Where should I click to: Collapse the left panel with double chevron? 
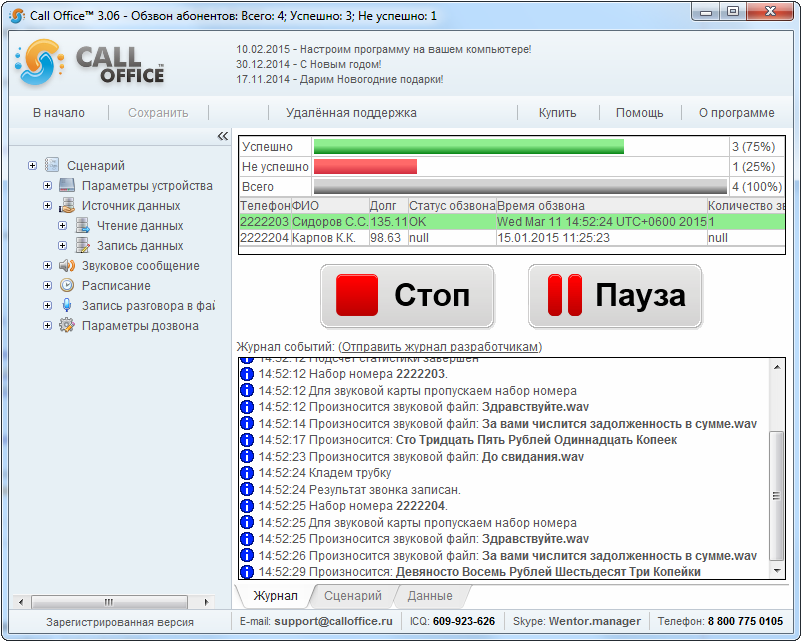[x=222, y=136]
